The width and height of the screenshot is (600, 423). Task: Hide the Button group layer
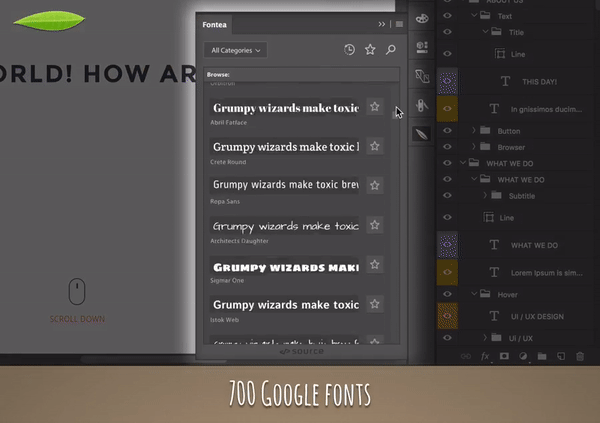[447, 131]
